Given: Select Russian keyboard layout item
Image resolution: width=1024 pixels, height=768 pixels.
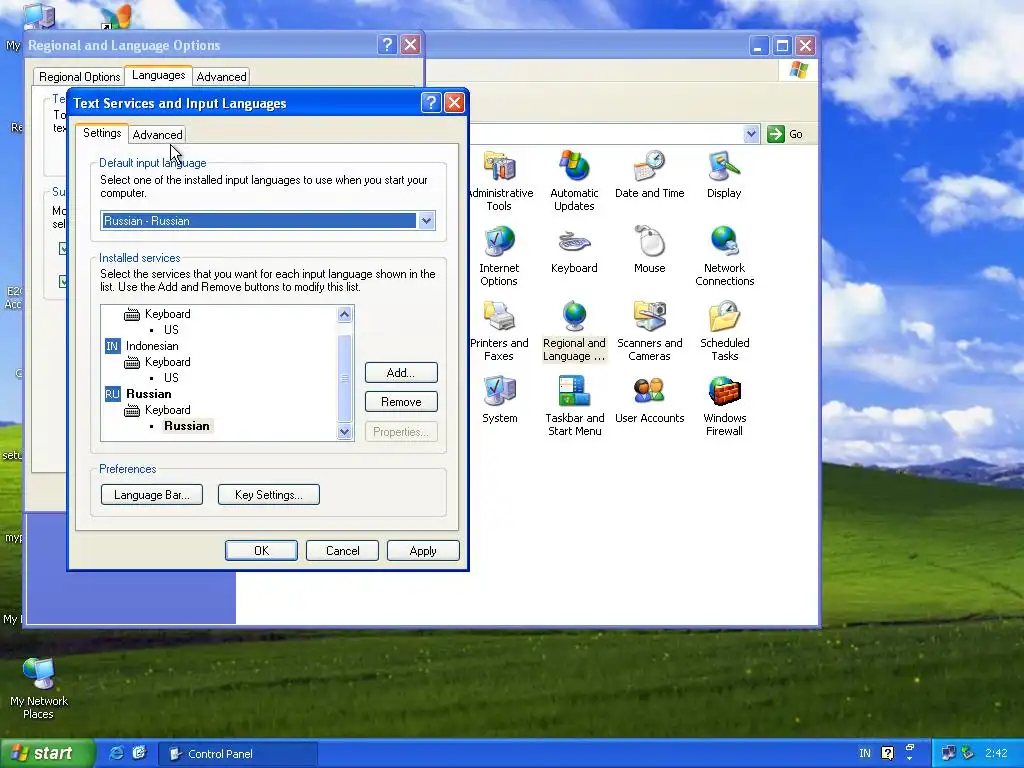Looking at the screenshot, I should 187,426.
